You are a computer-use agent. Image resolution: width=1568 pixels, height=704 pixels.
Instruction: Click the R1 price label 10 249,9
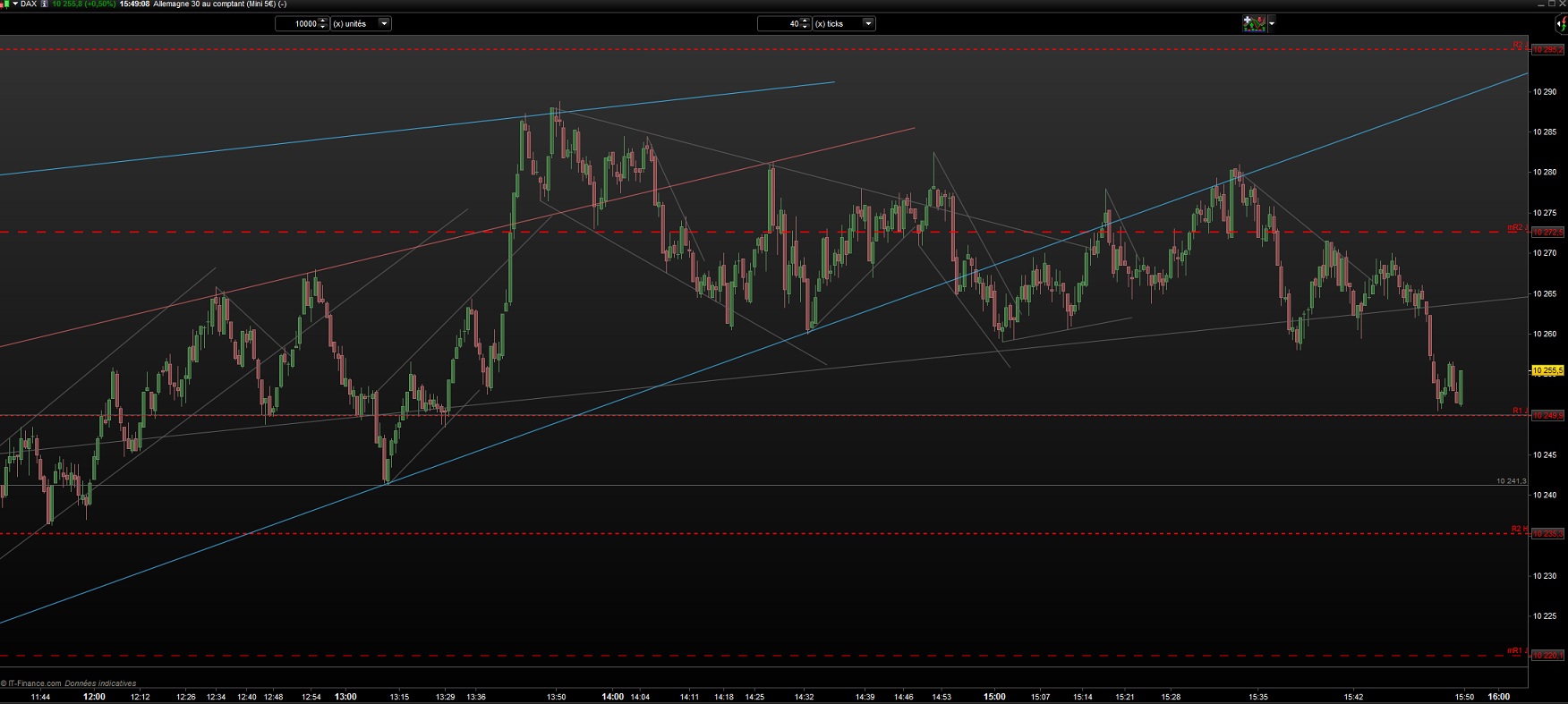[x=1548, y=416]
